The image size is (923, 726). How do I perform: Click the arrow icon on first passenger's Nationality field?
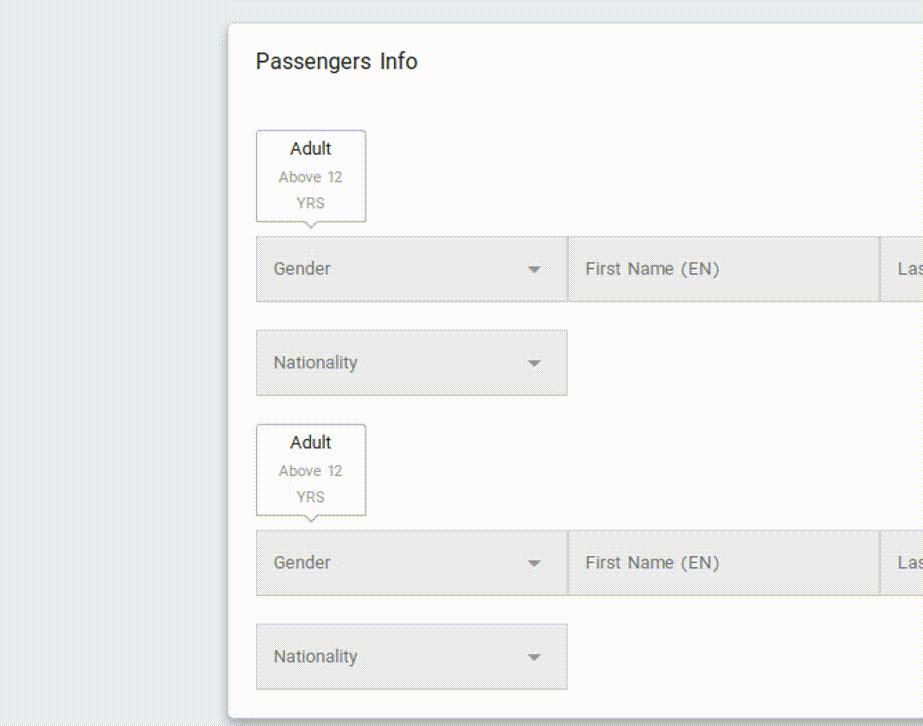click(534, 364)
